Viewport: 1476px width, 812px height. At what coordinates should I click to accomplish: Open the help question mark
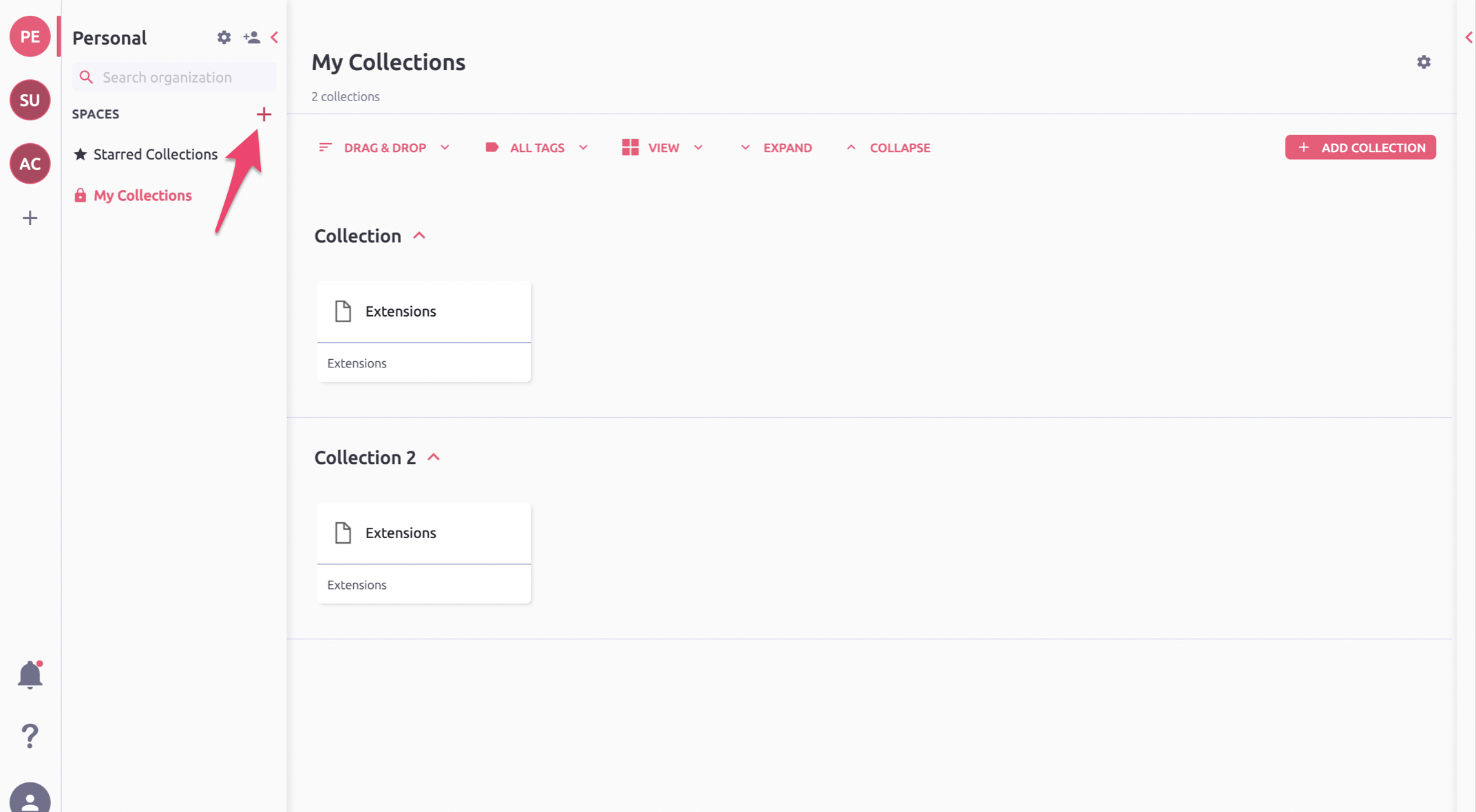pyautogui.click(x=30, y=736)
